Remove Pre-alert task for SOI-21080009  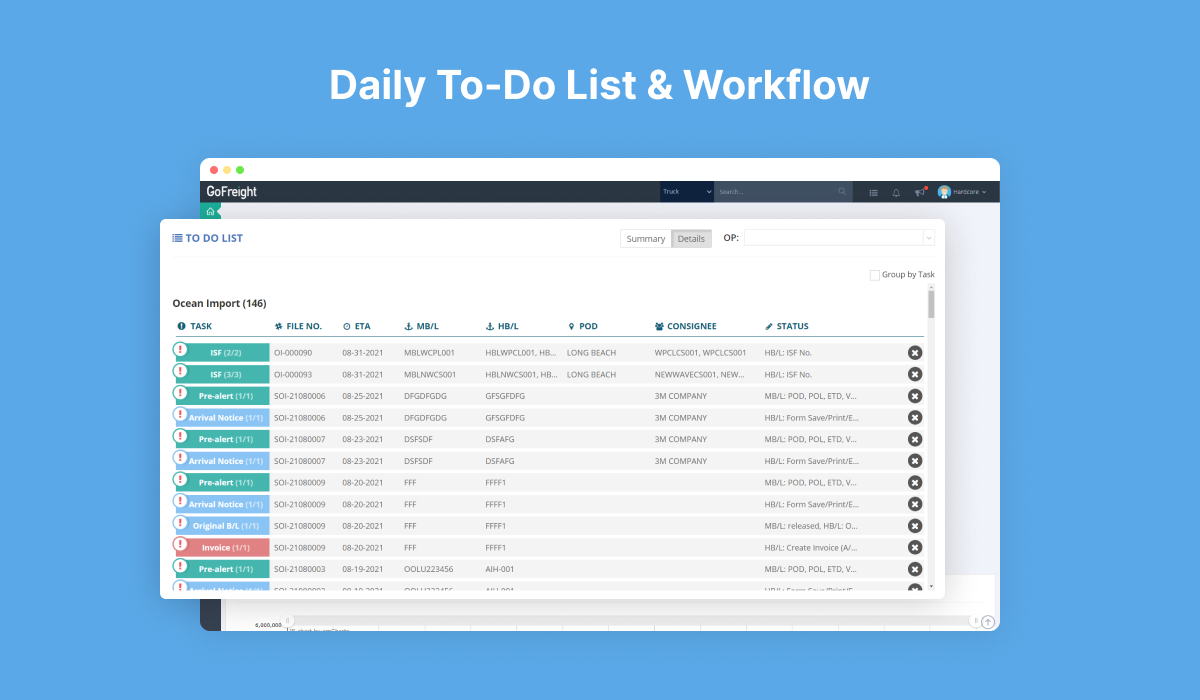pos(914,483)
